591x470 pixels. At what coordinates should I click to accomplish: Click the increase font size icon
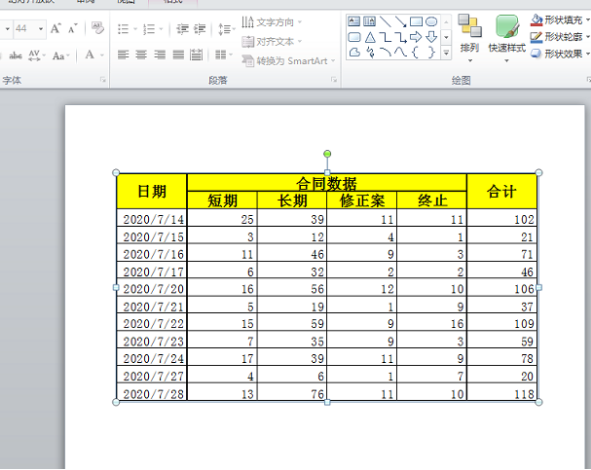[x=55, y=29]
